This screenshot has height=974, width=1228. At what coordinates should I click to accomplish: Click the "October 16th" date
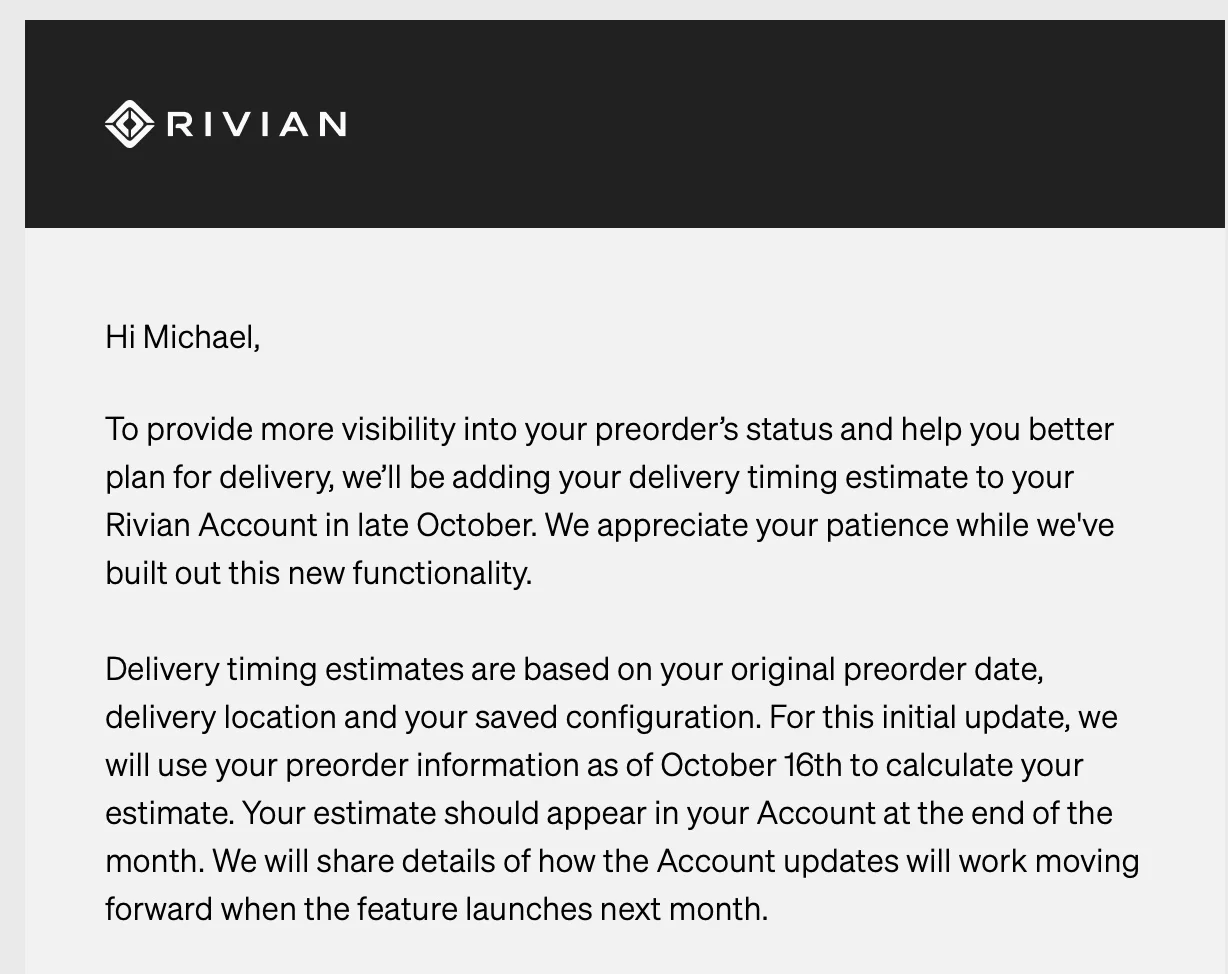point(752,765)
